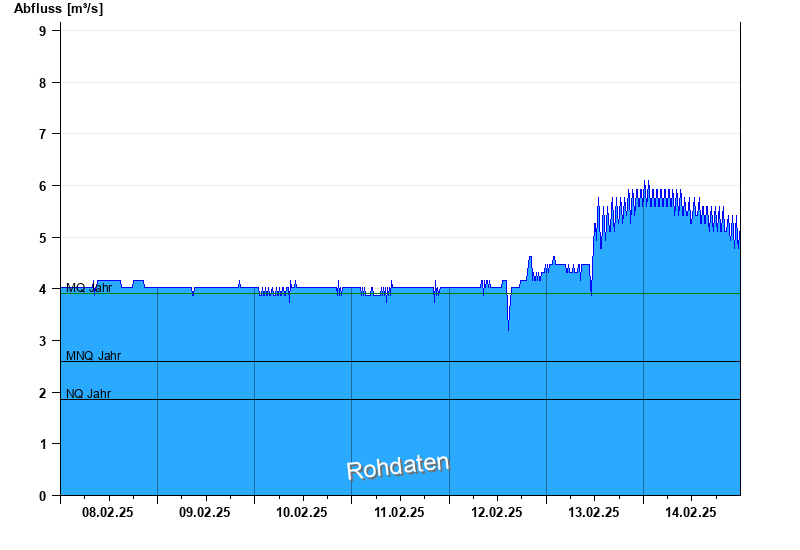This screenshot has width=800, height=550.
Task: Click the y-axis value 5
Action: click(x=42, y=238)
